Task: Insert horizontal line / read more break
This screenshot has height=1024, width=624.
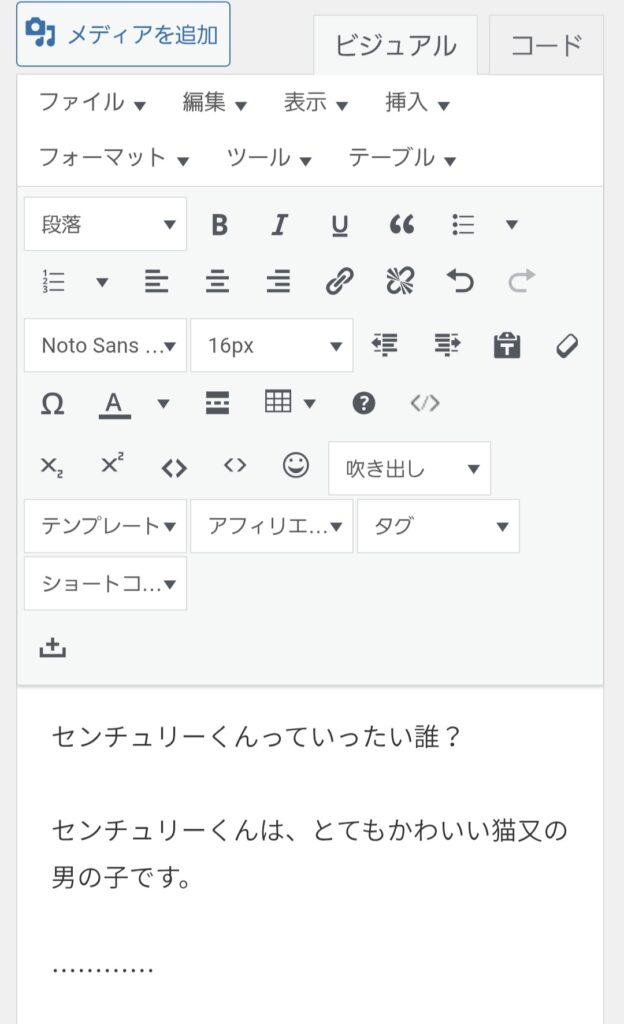Action: tap(217, 404)
